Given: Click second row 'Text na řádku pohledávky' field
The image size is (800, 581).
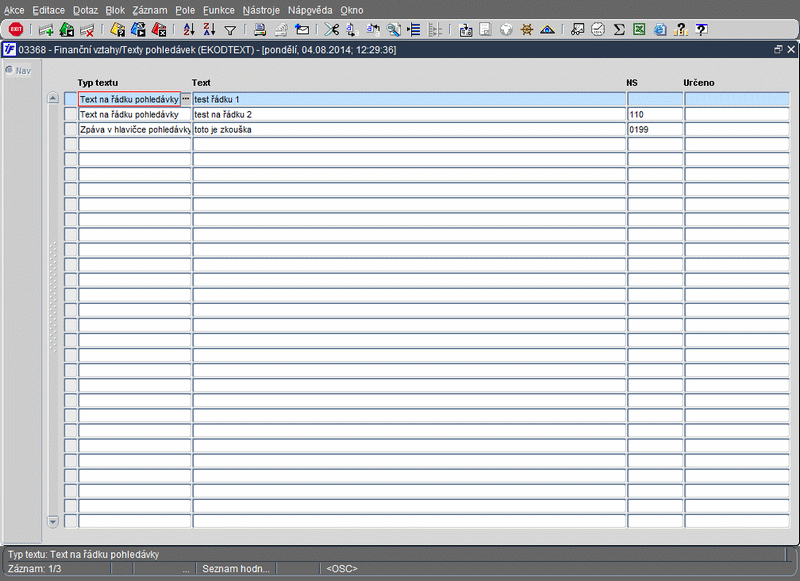Looking at the screenshot, I should tap(135, 114).
